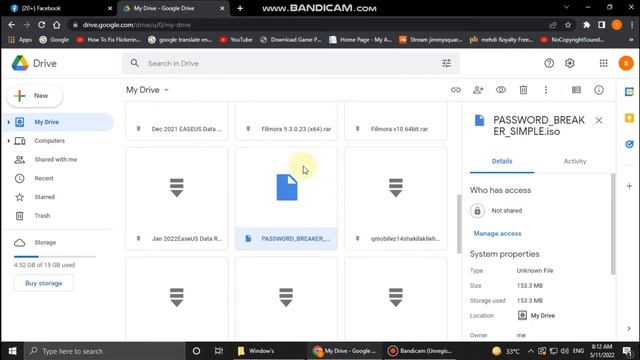Click the Share add-person icon
The width and height of the screenshot is (640, 360).
point(478,90)
